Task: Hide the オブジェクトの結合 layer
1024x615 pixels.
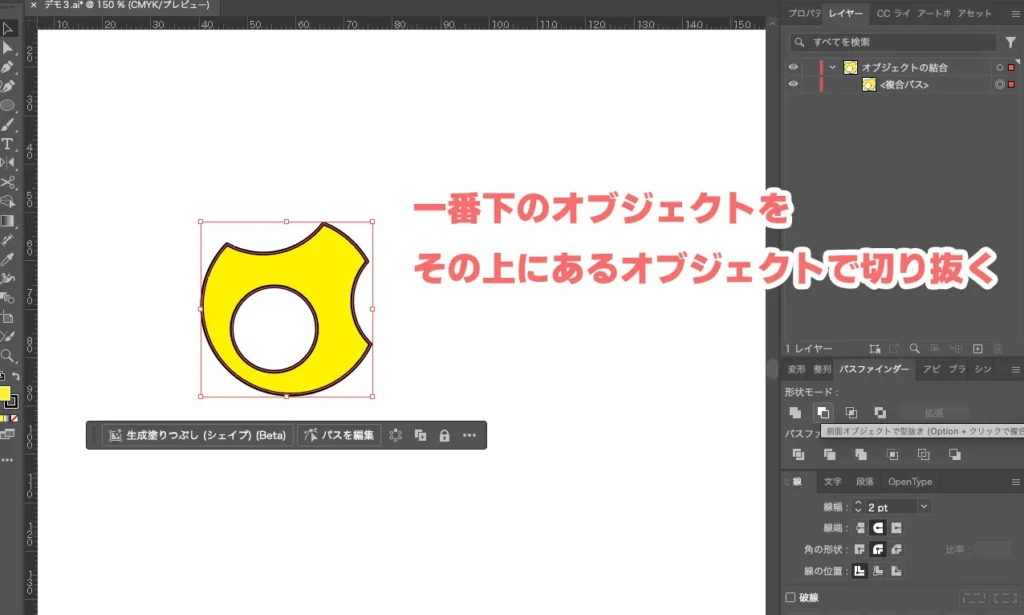Action: 793,67
